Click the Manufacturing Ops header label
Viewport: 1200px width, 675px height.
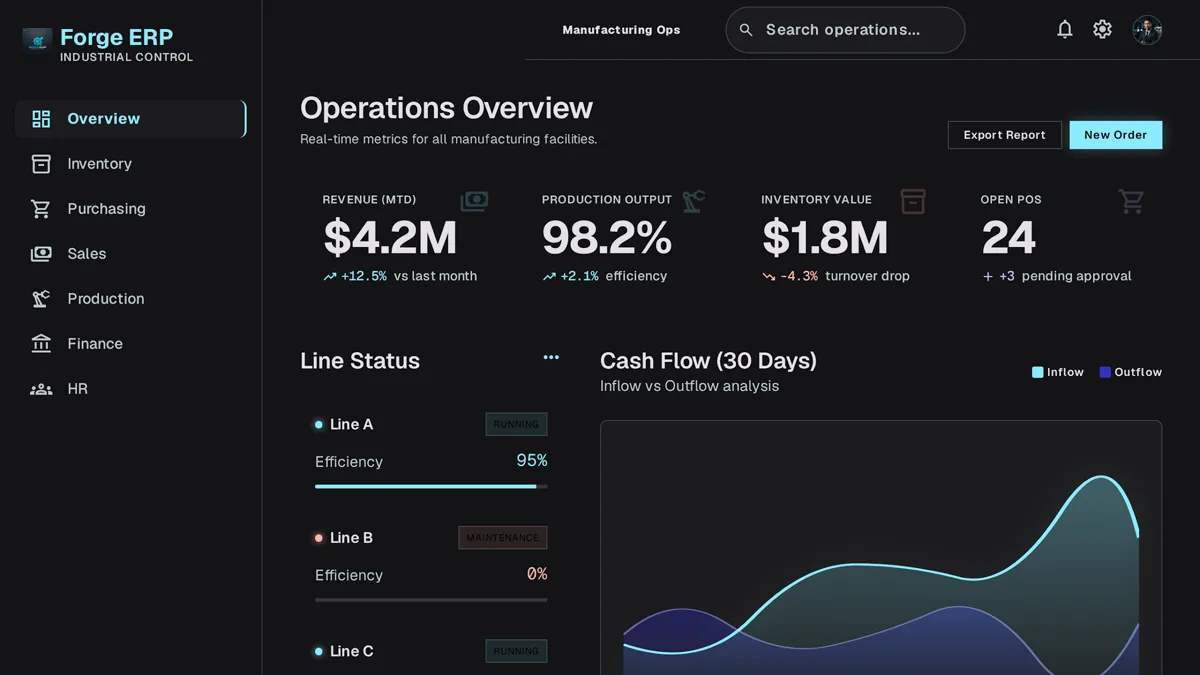click(x=621, y=30)
